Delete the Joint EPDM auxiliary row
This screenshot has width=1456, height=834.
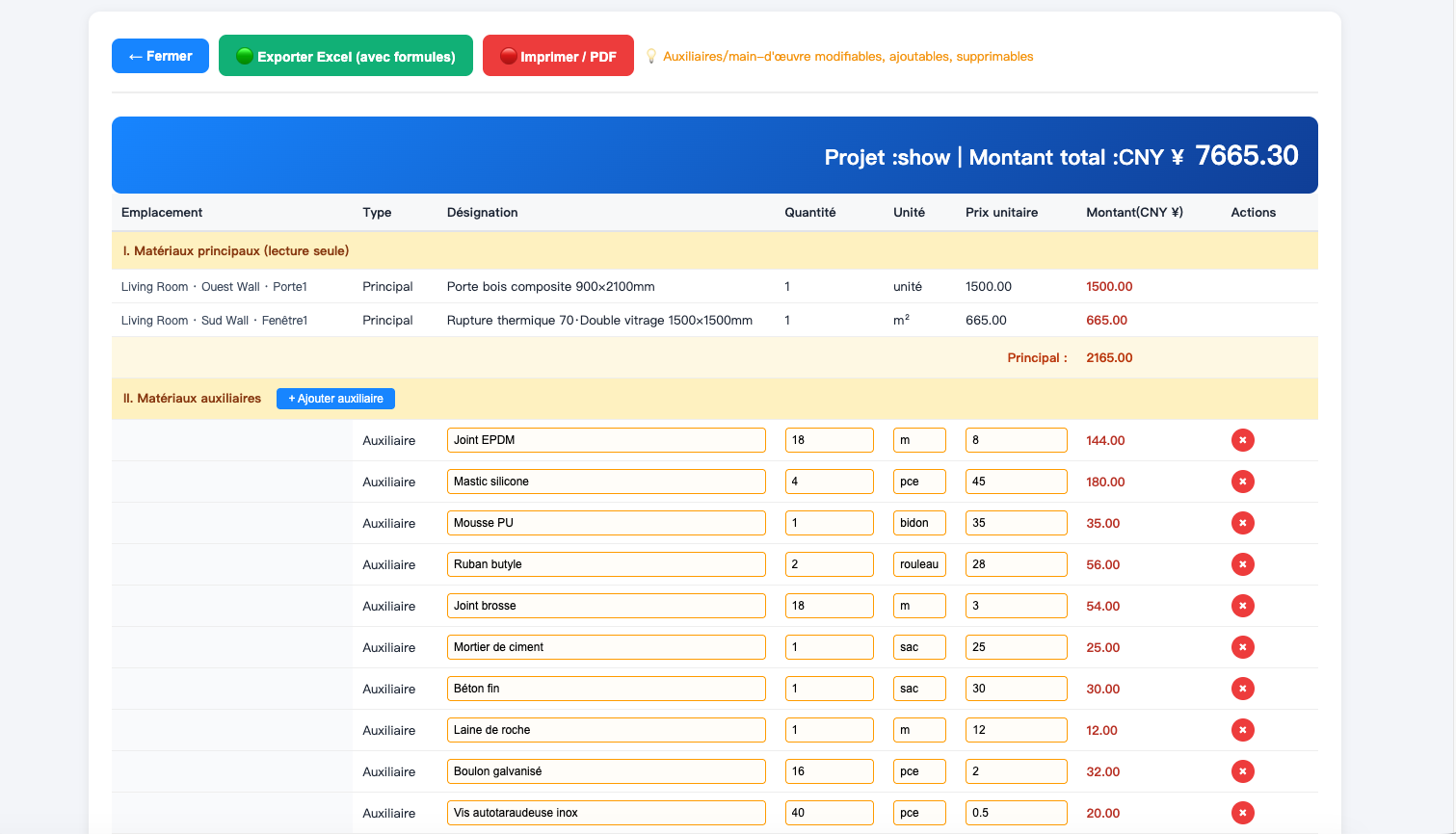click(1242, 440)
